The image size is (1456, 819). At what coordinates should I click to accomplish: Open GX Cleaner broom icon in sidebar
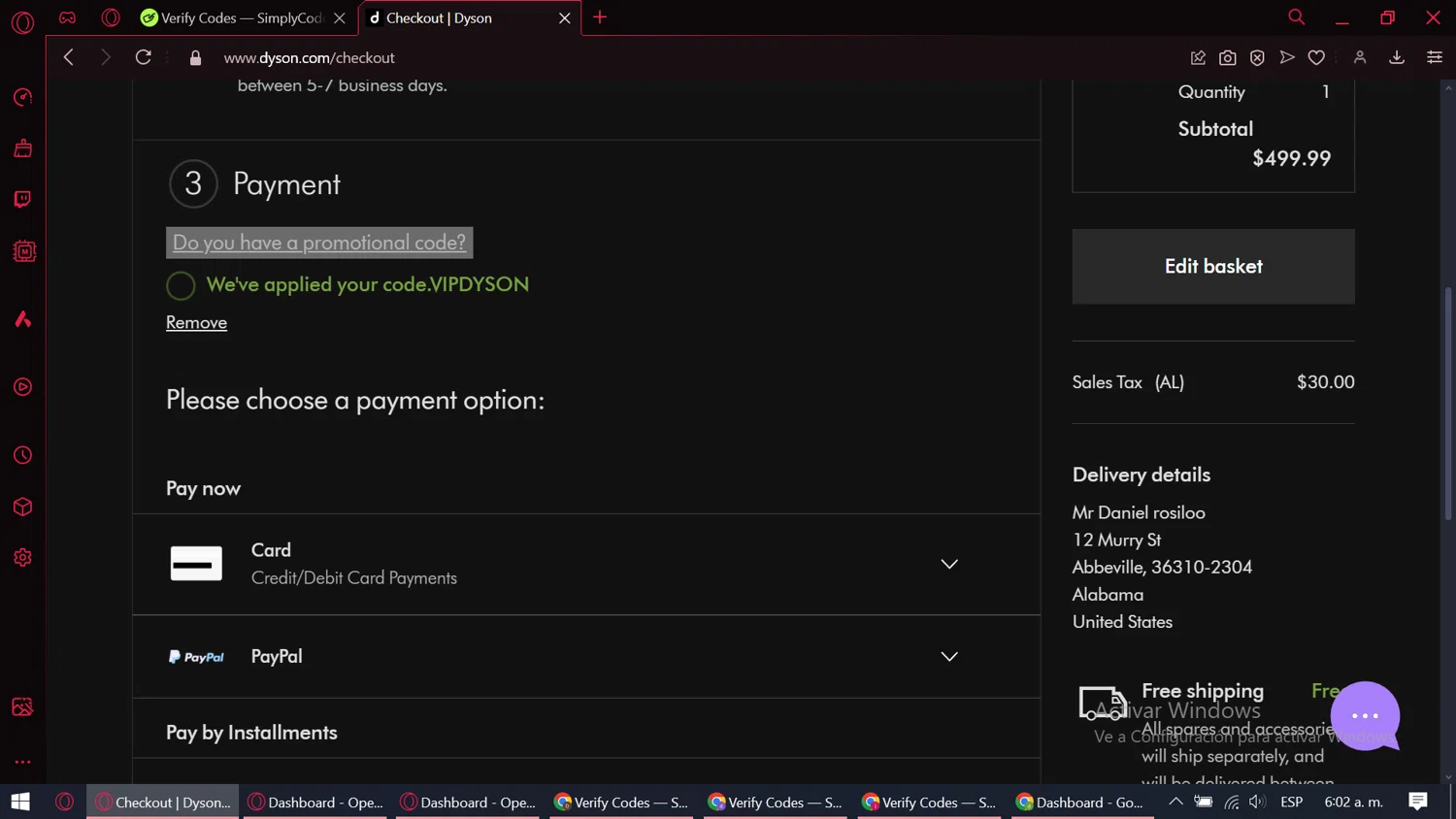coord(22,148)
